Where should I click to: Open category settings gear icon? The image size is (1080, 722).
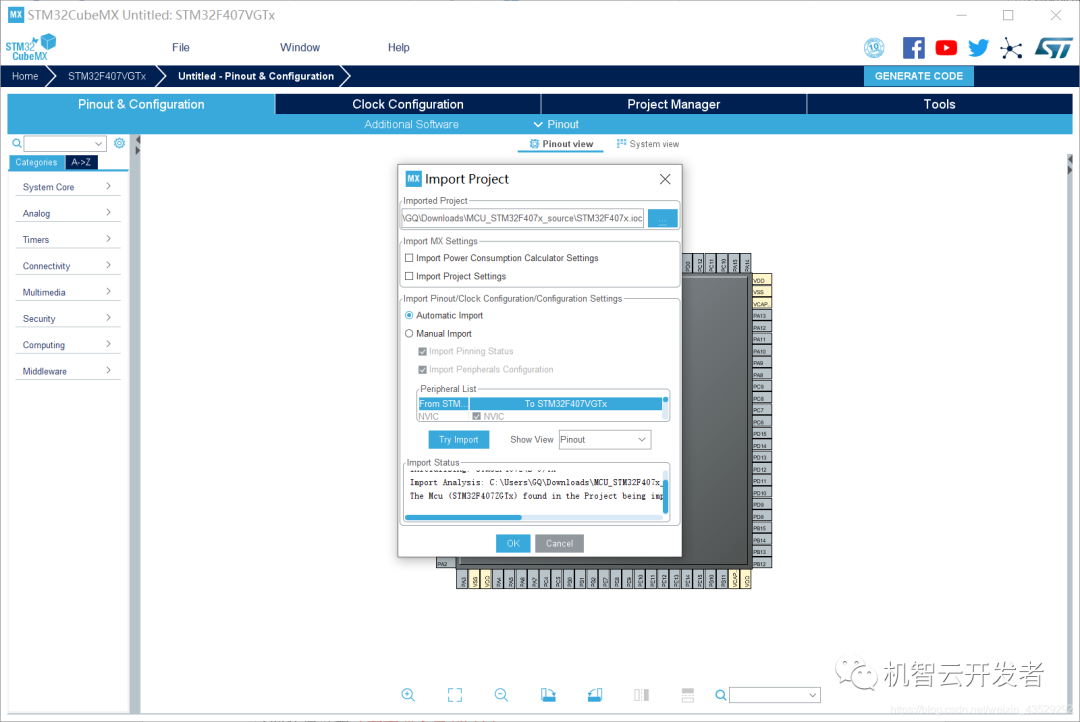pos(119,143)
